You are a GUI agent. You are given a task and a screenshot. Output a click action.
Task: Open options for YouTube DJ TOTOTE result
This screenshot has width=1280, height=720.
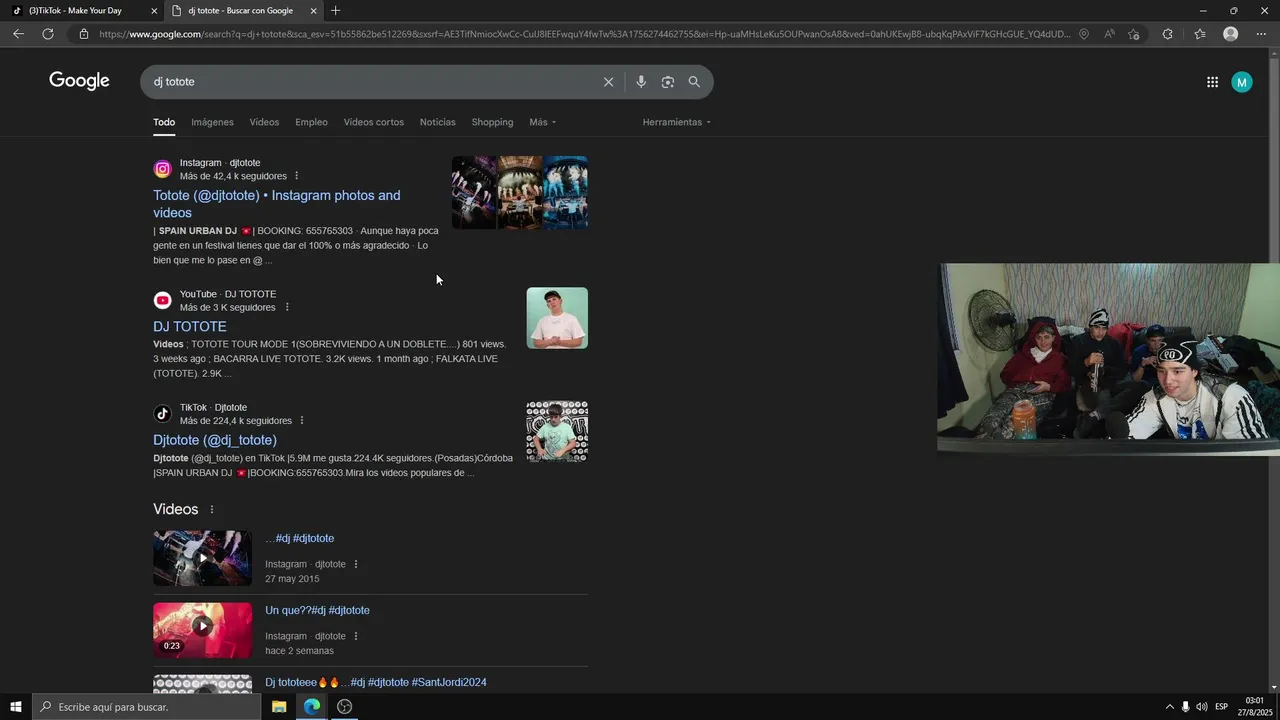coord(287,307)
